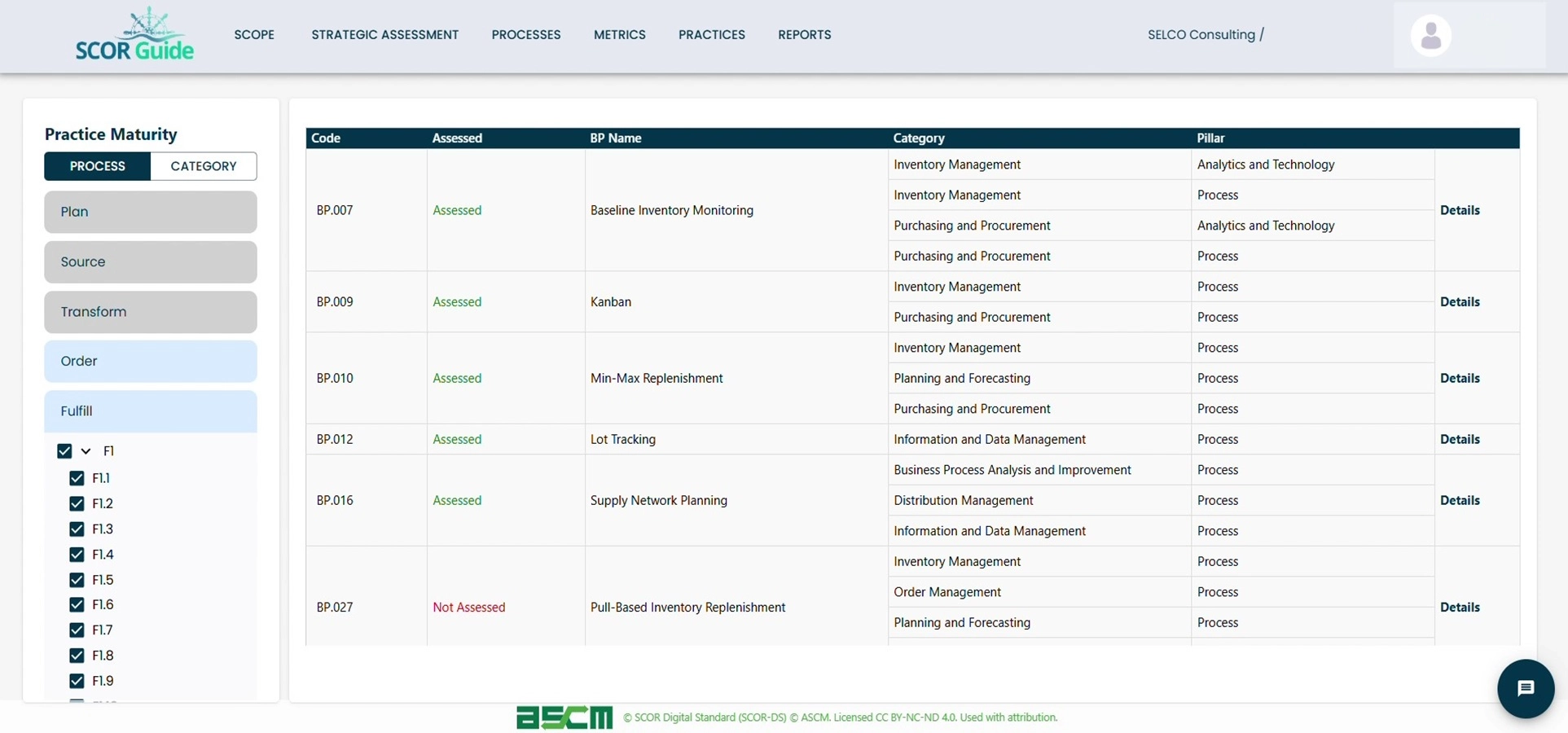
Task: Uncheck the F1 checkbox
Action: pos(65,450)
